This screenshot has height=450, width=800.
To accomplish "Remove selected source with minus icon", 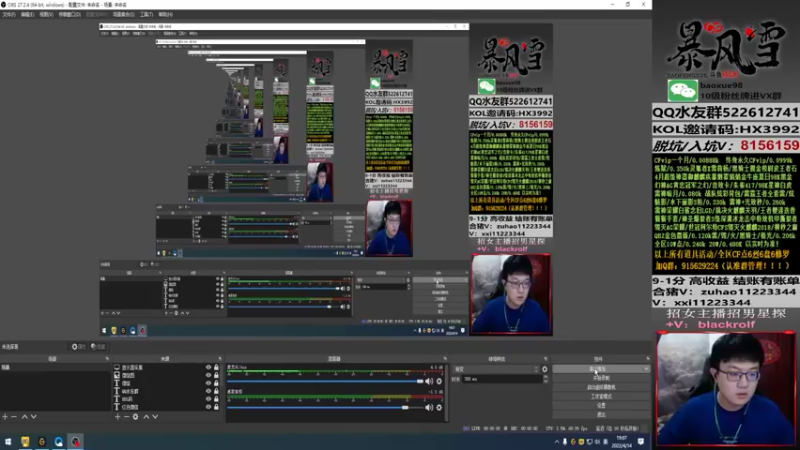I will (x=127, y=417).
